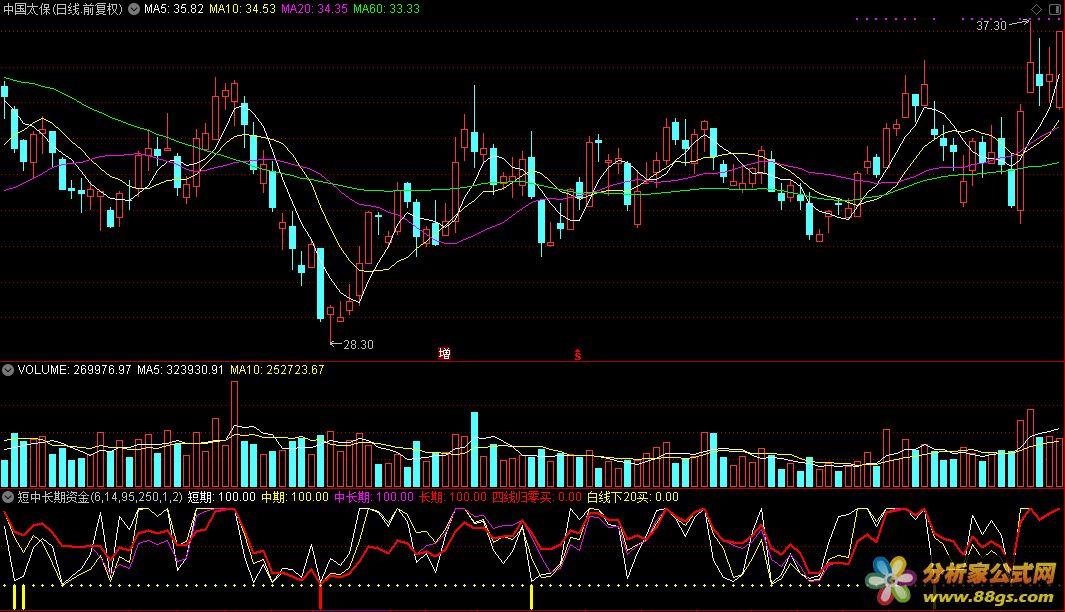The image size is (1065, 612).
Task: Open the 短中长期资金 indicator dropdown circle
Action: (8, 497)
